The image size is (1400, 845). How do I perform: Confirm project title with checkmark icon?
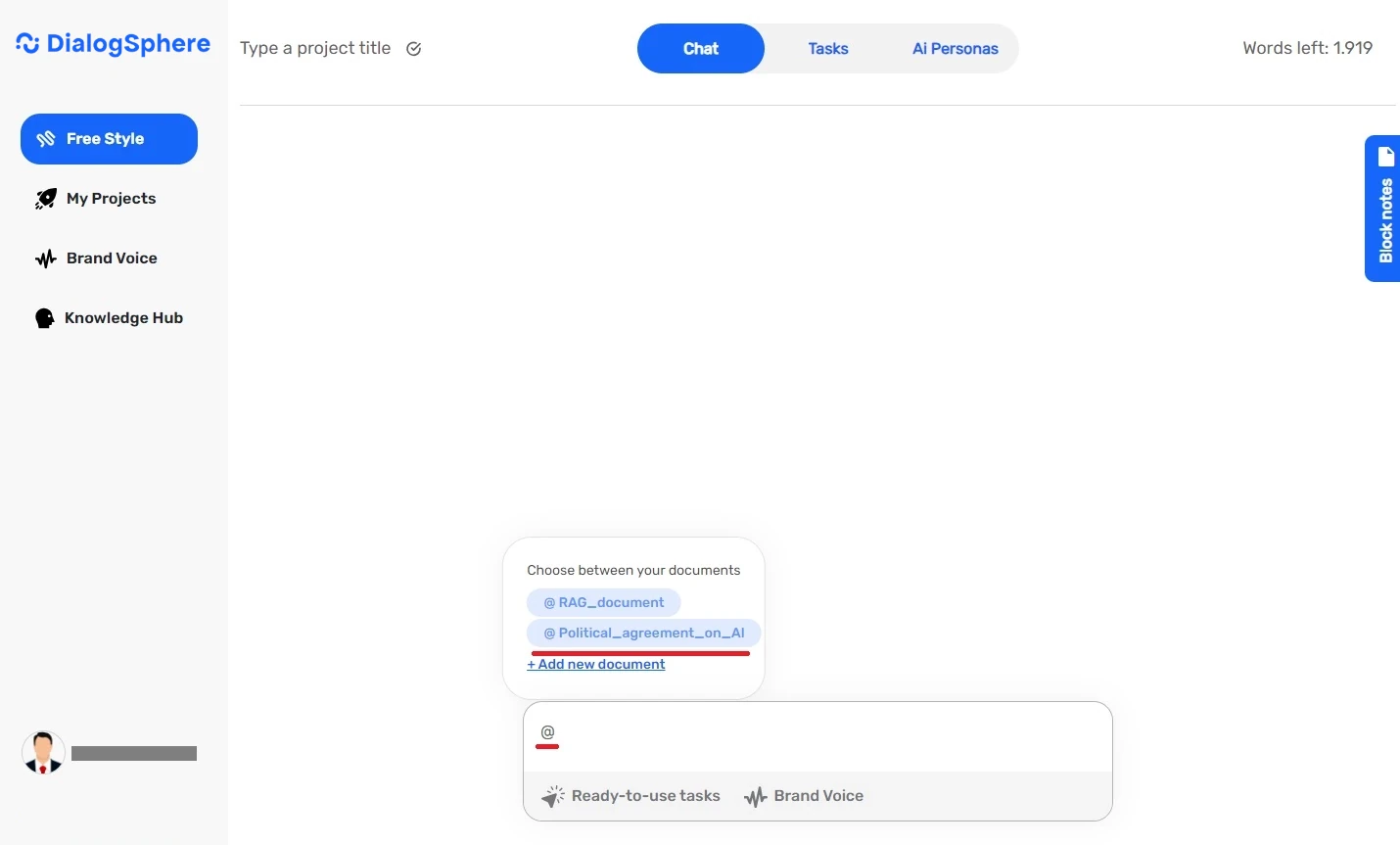(x=414, y=49)
